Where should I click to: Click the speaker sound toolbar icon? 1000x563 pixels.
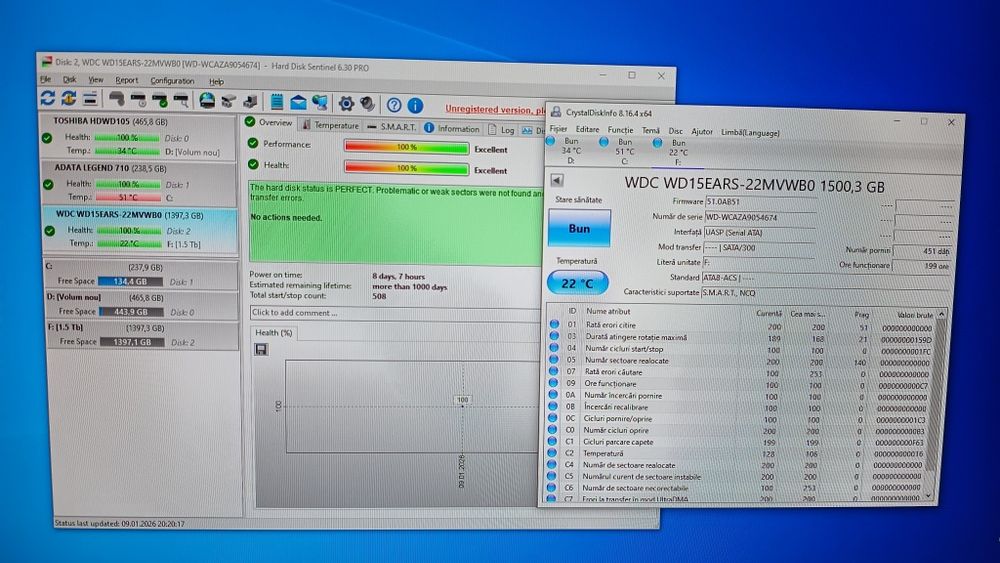(367, 103)
